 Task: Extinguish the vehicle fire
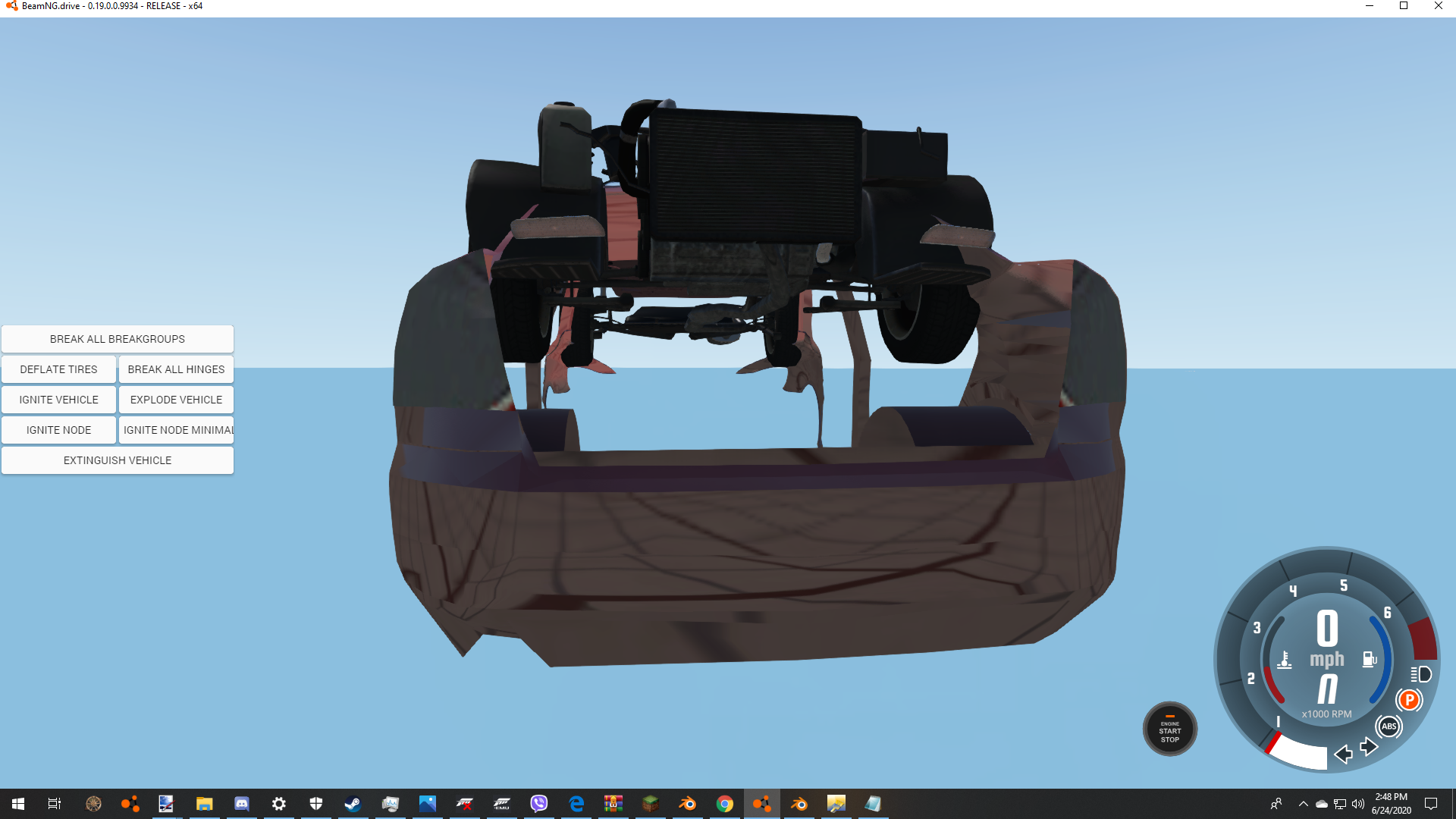coord(118,460)
